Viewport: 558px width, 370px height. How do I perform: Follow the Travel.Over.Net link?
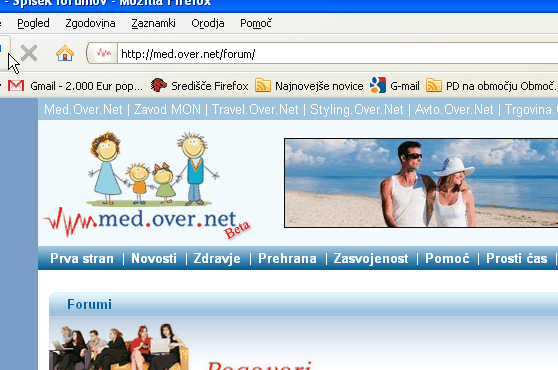[255, 110]
